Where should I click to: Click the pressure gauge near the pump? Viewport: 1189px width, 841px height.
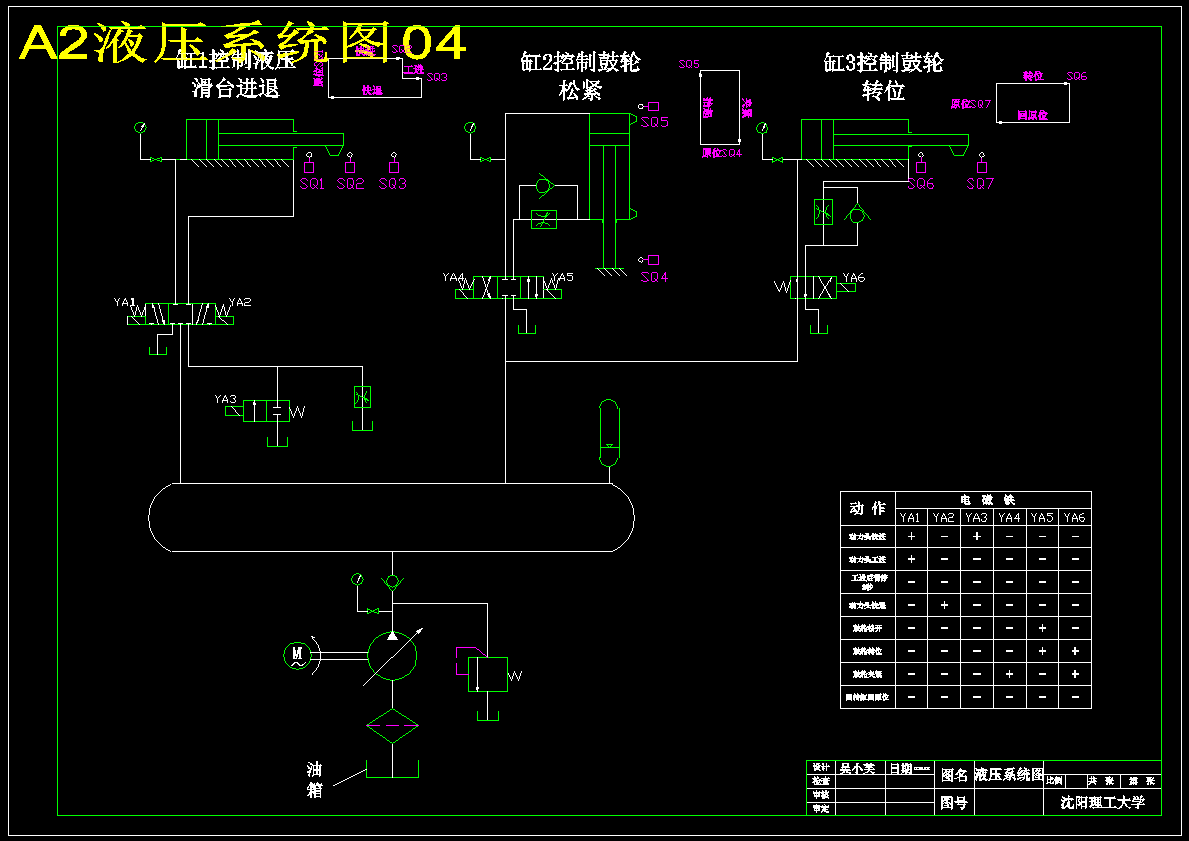tap(357, 580)
